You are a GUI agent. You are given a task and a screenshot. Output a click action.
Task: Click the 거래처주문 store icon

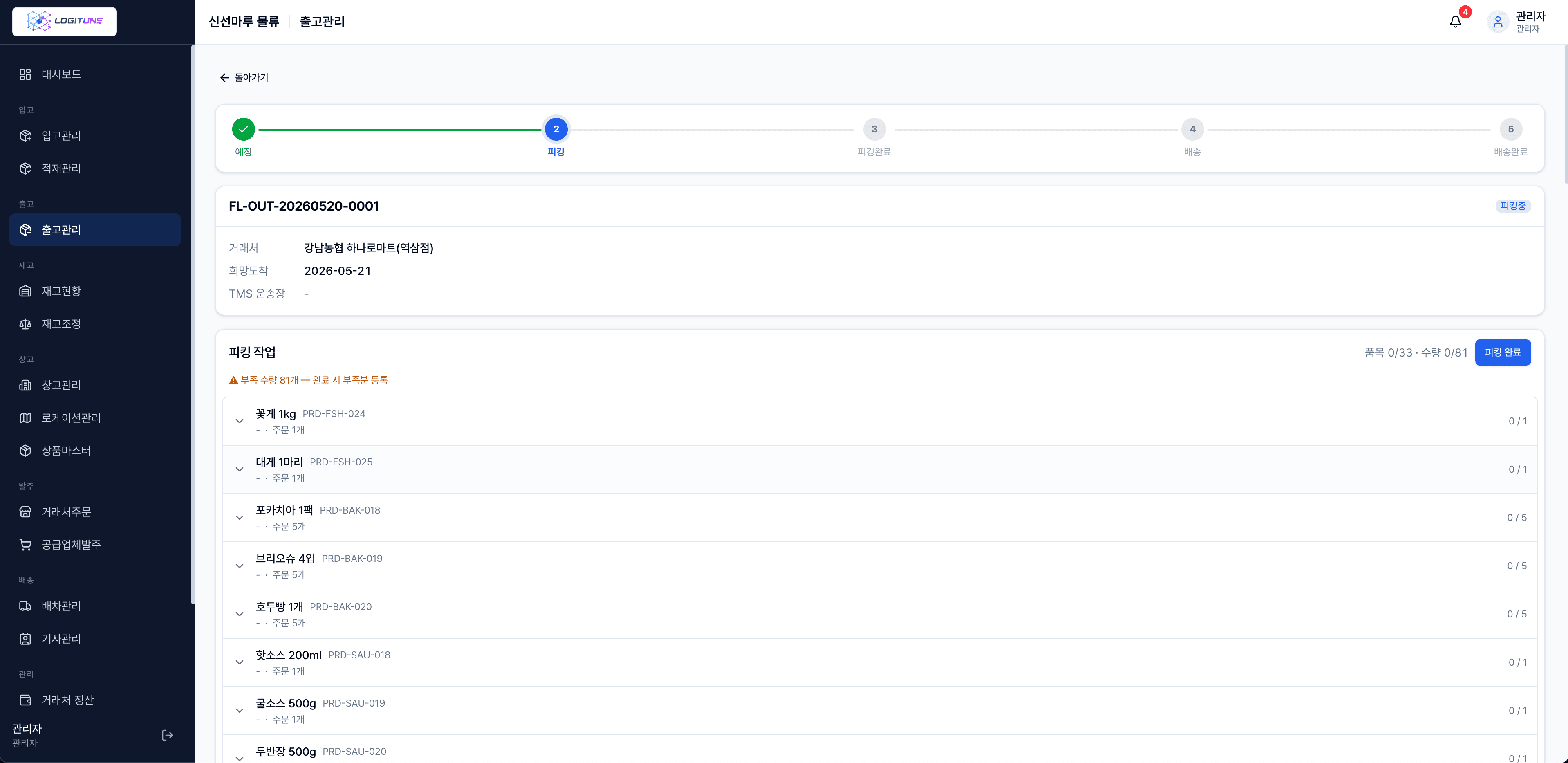(25, 512)
